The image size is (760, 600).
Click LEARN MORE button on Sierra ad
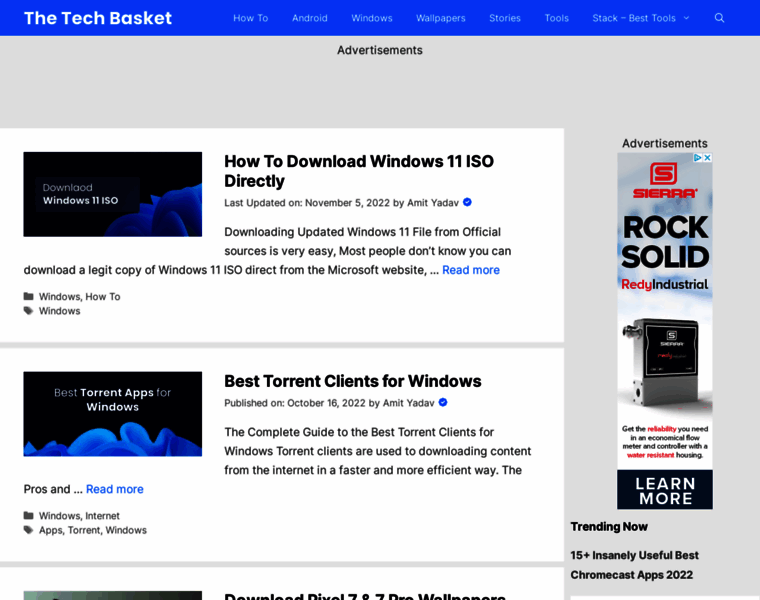coord(665,490)
